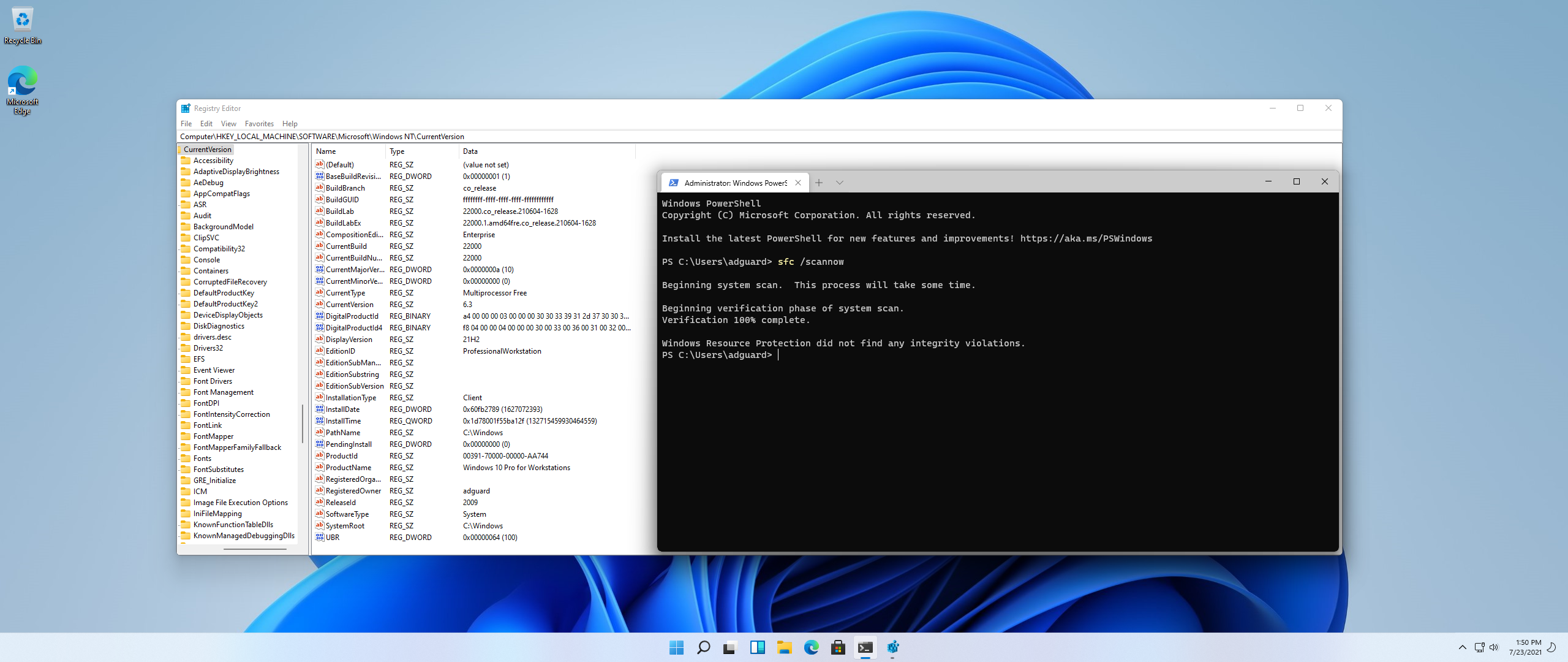The image size is (1568, 662).
Task: Open taskbar Search
Action: point(703,647)
